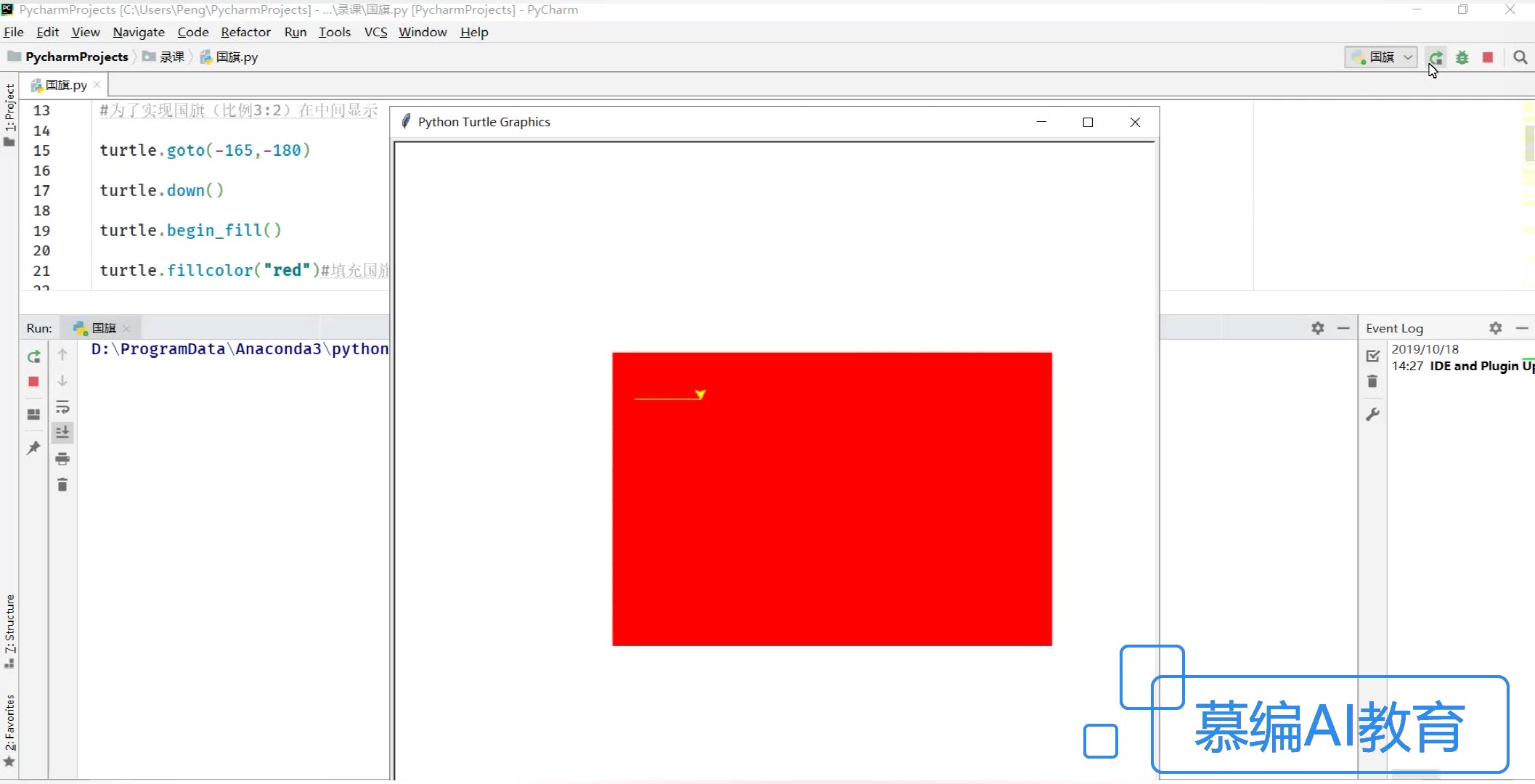Open the Refactor menu
The image size is (1535, 784).
coord(245,32)
